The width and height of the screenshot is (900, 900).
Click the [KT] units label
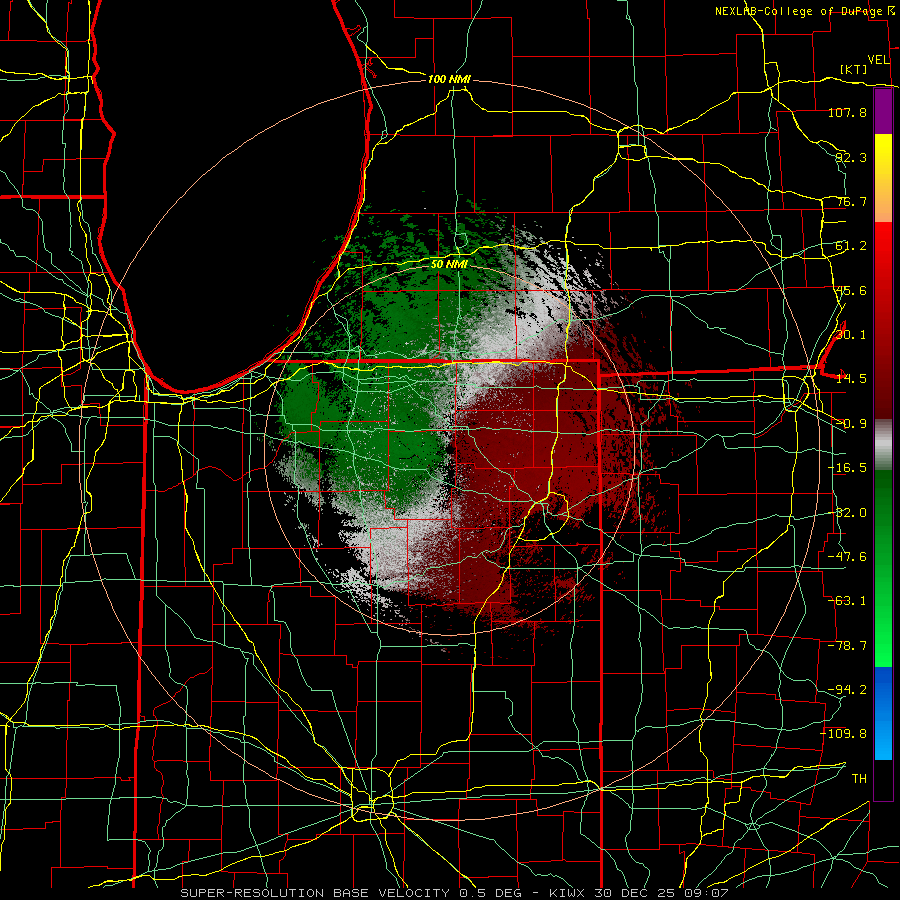pyautogui.click(x=853, y=69)
